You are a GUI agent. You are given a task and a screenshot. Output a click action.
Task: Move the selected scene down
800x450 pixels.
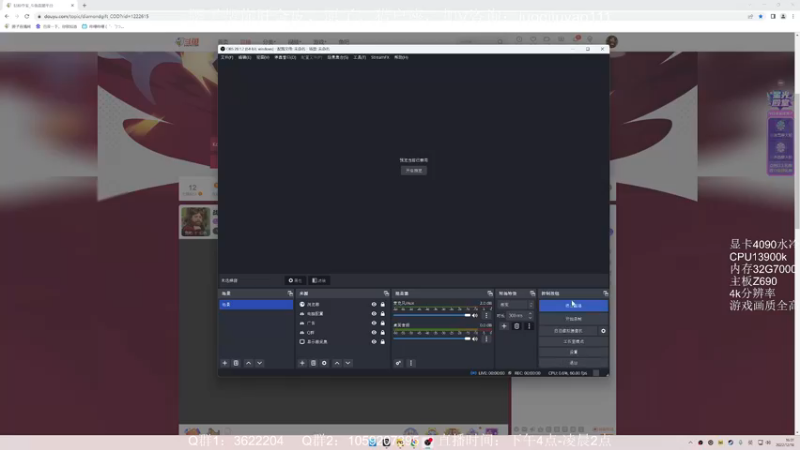click(260, 363)
